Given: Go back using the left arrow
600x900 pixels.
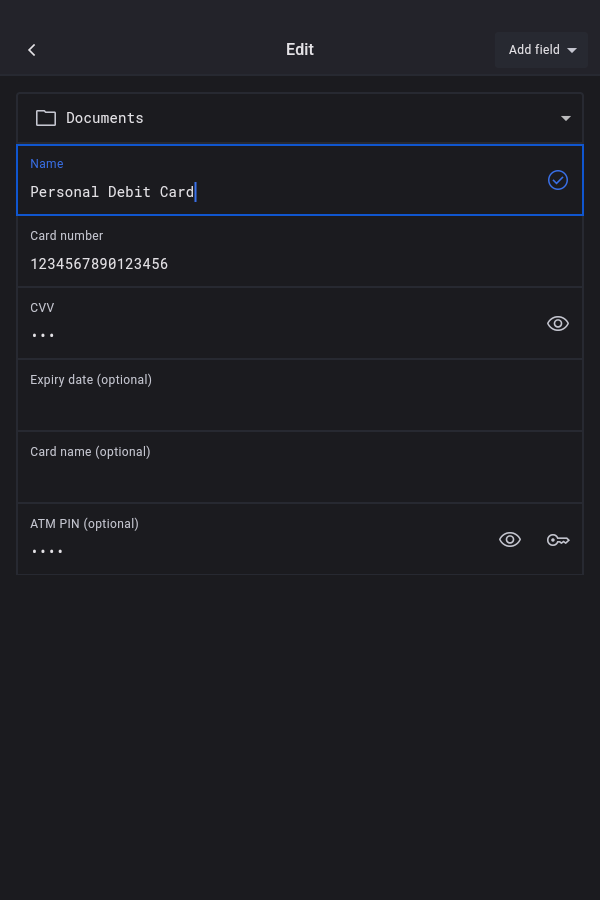Looking at the screenshot, I should coord(32,50).
